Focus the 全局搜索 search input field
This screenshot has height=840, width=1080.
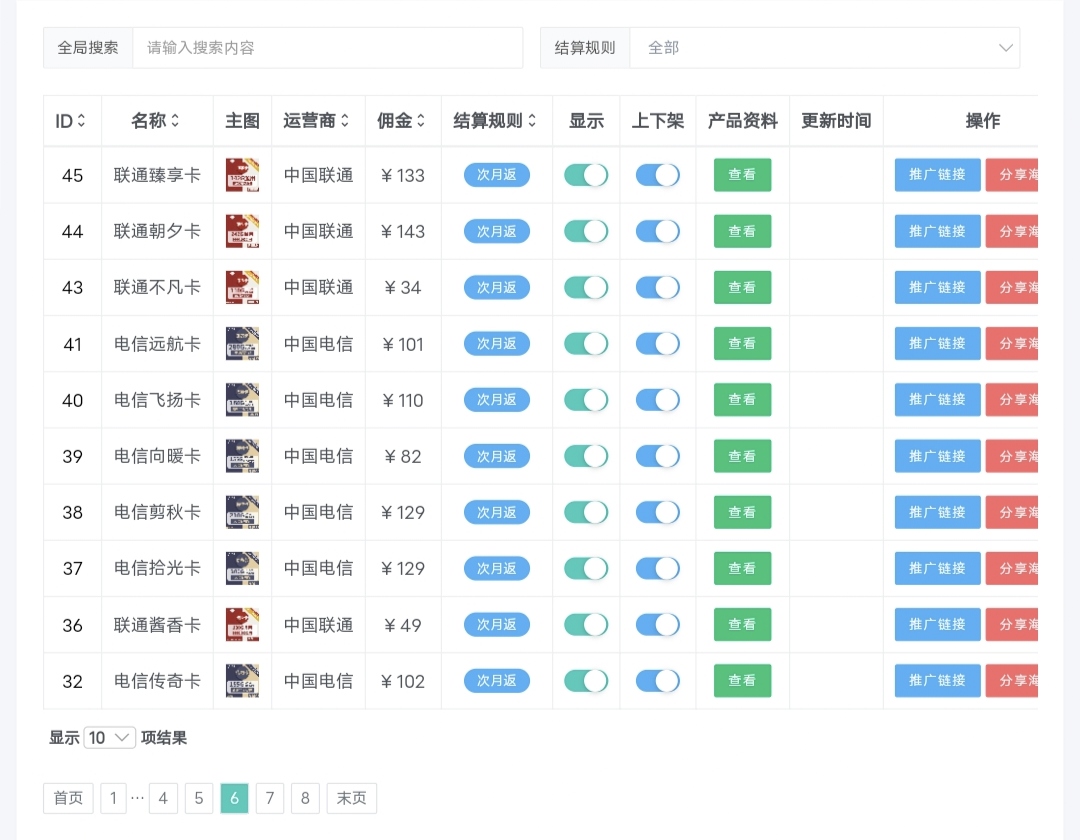(327, 48)
